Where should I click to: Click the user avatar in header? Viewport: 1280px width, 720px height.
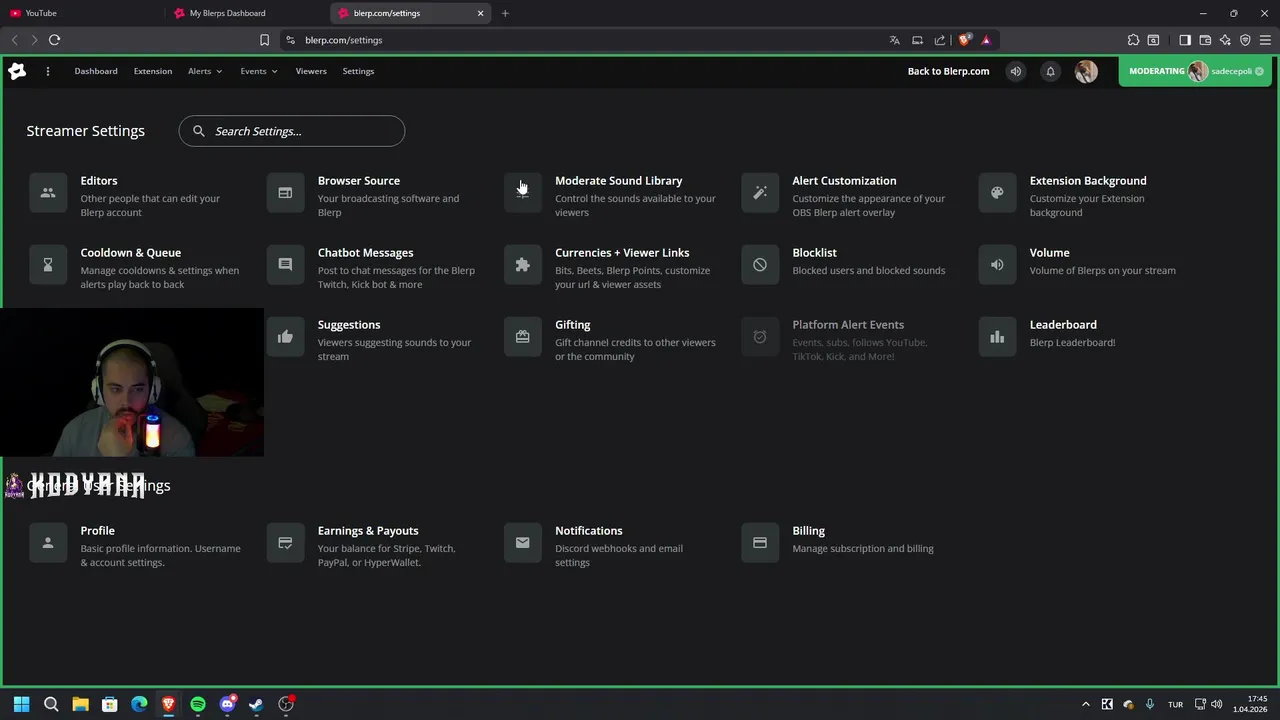pos(1086,71)
